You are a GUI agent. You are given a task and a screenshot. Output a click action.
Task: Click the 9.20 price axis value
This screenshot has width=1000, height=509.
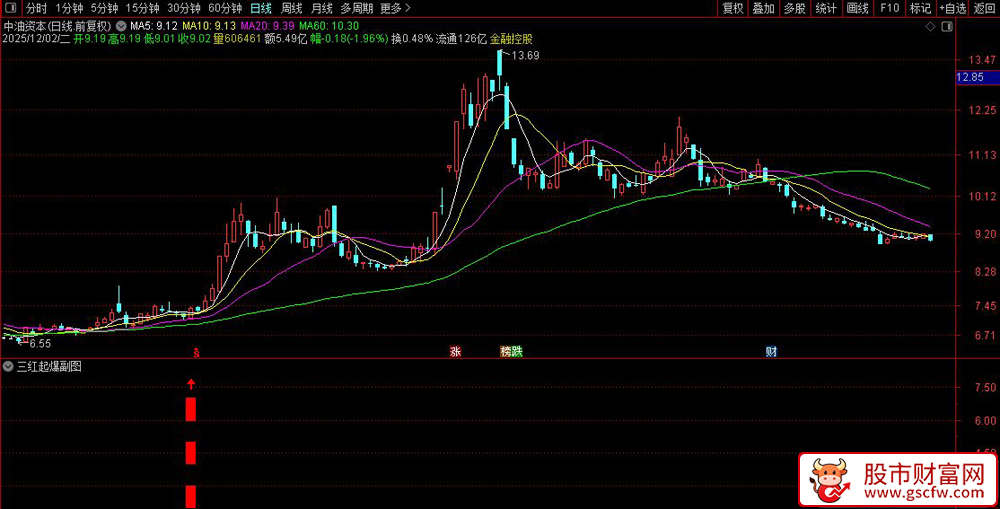(985, 234)
